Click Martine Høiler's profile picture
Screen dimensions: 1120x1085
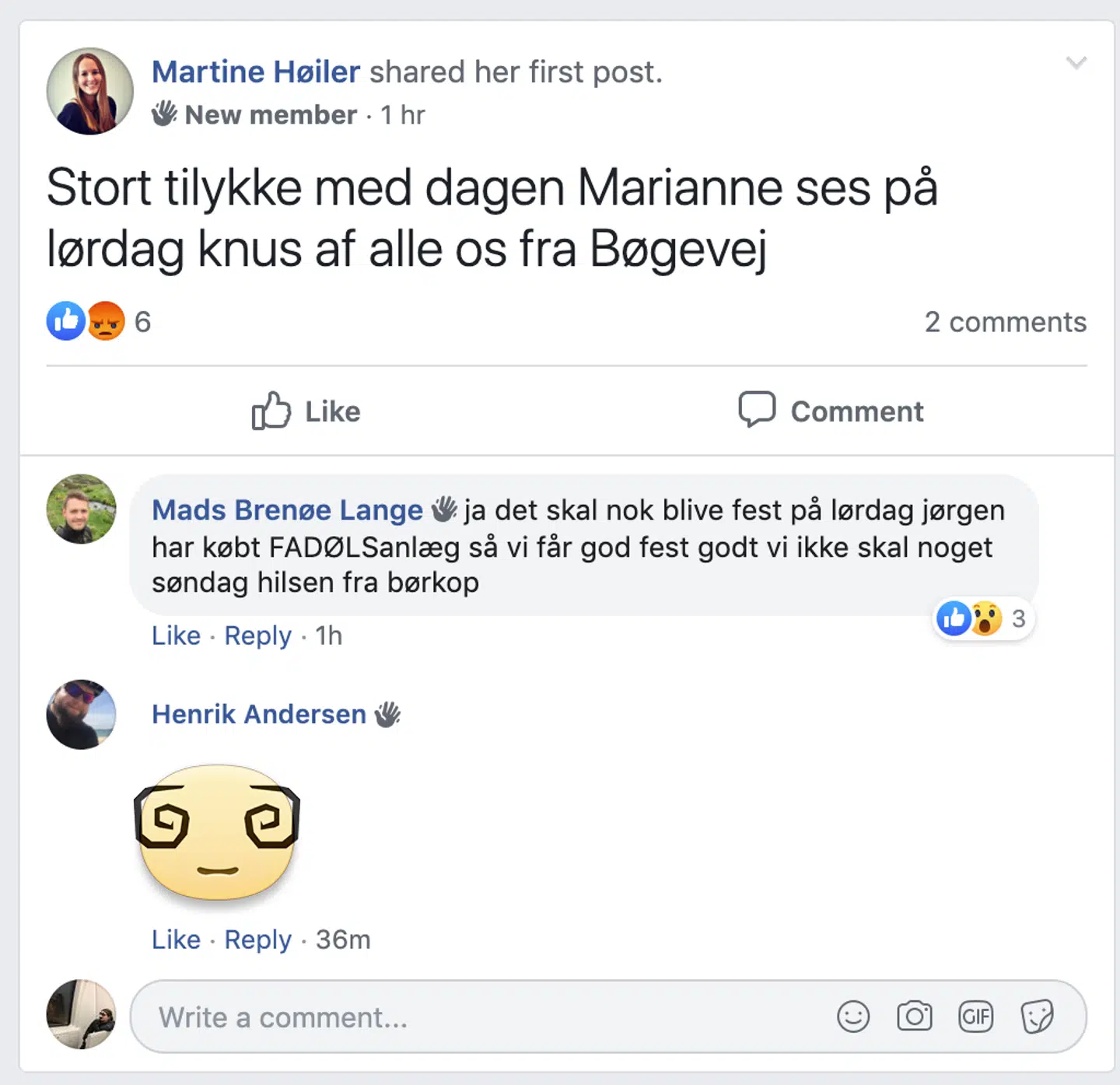[89, 89]
